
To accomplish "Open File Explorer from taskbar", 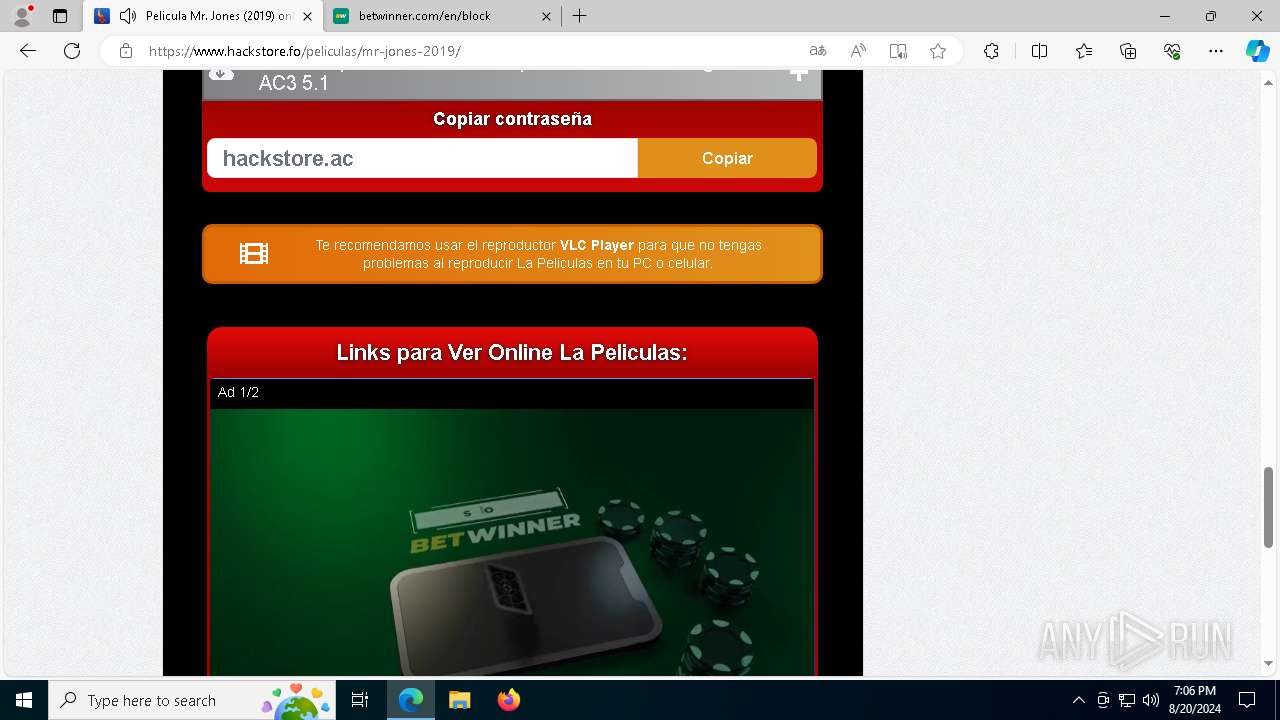I will tap(459, 700).
